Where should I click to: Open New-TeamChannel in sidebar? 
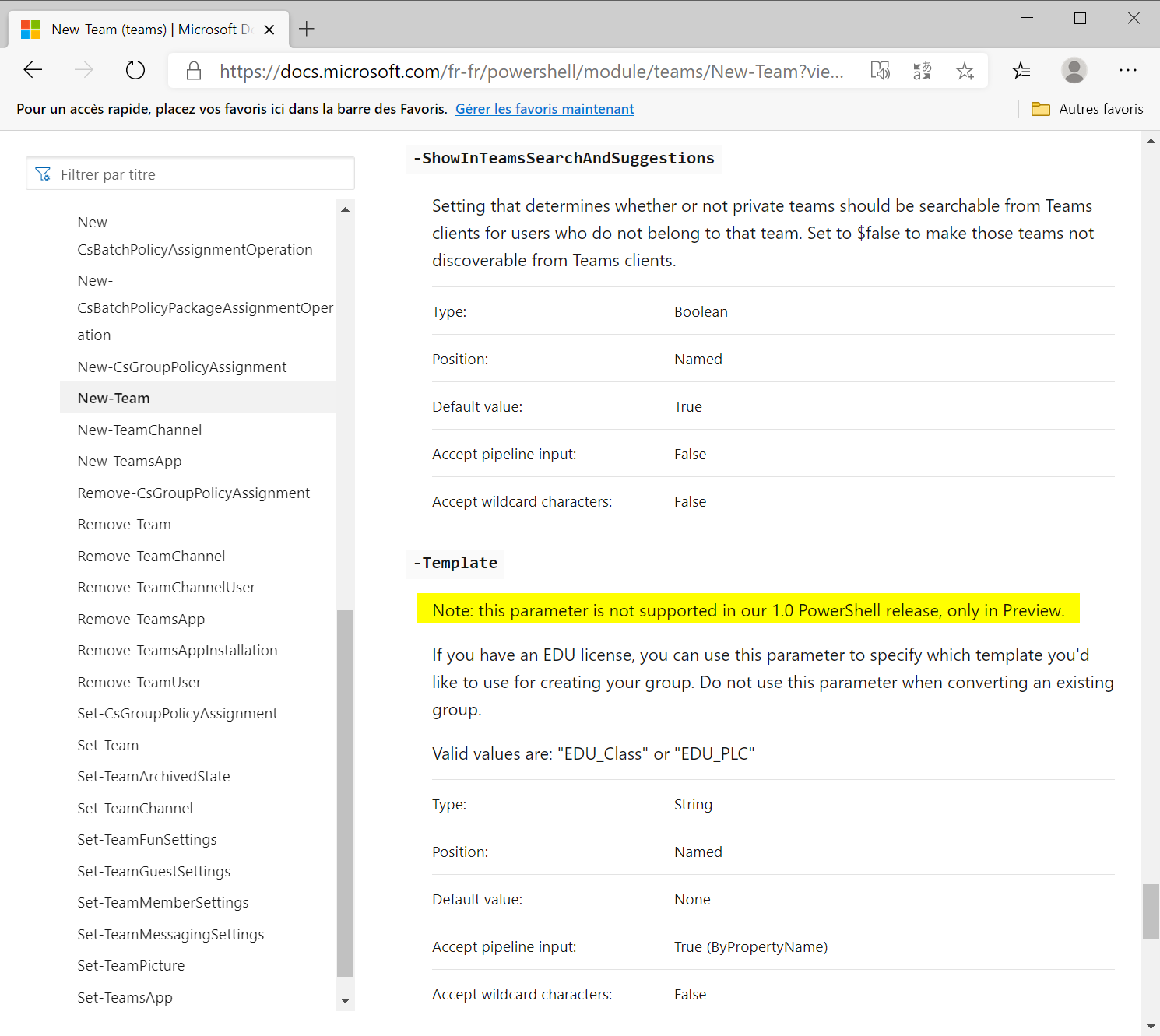coord(139,430)
